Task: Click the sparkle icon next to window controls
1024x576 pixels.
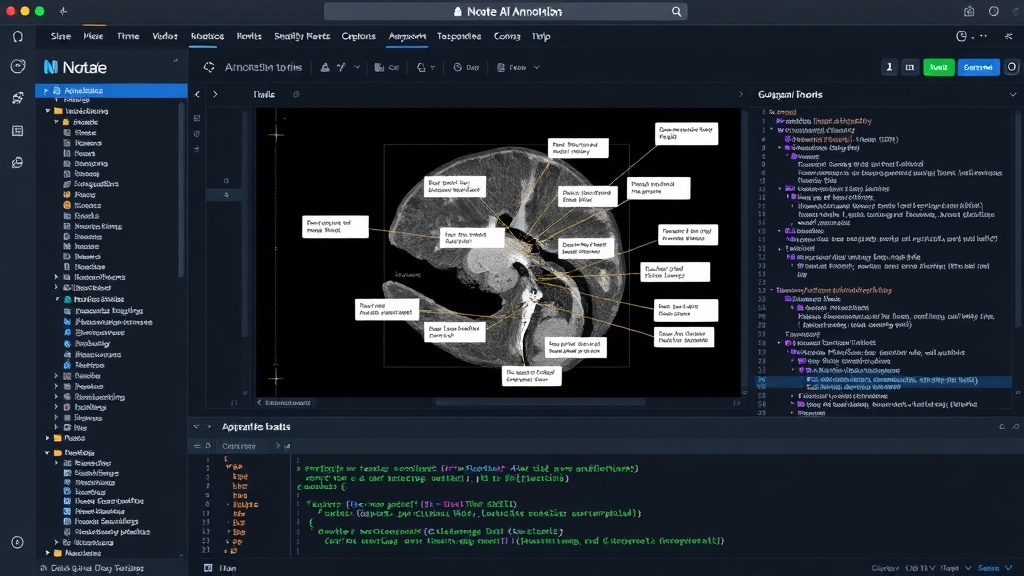Action: click(x=63, y=11)
